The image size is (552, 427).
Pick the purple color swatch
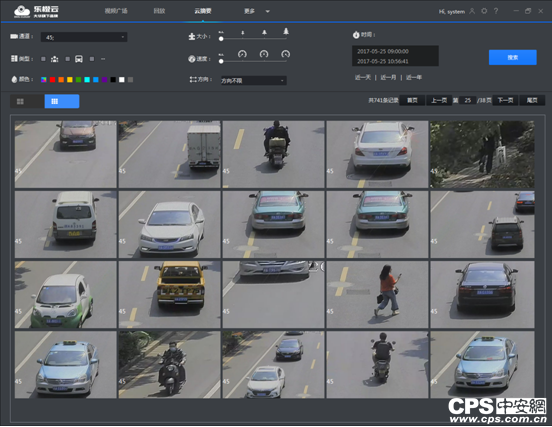(x=105, y=80)
